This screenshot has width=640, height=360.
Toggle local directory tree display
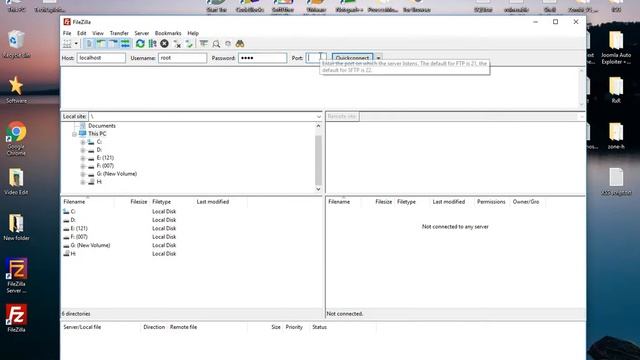pyautogui.click(x=101, y=44)
